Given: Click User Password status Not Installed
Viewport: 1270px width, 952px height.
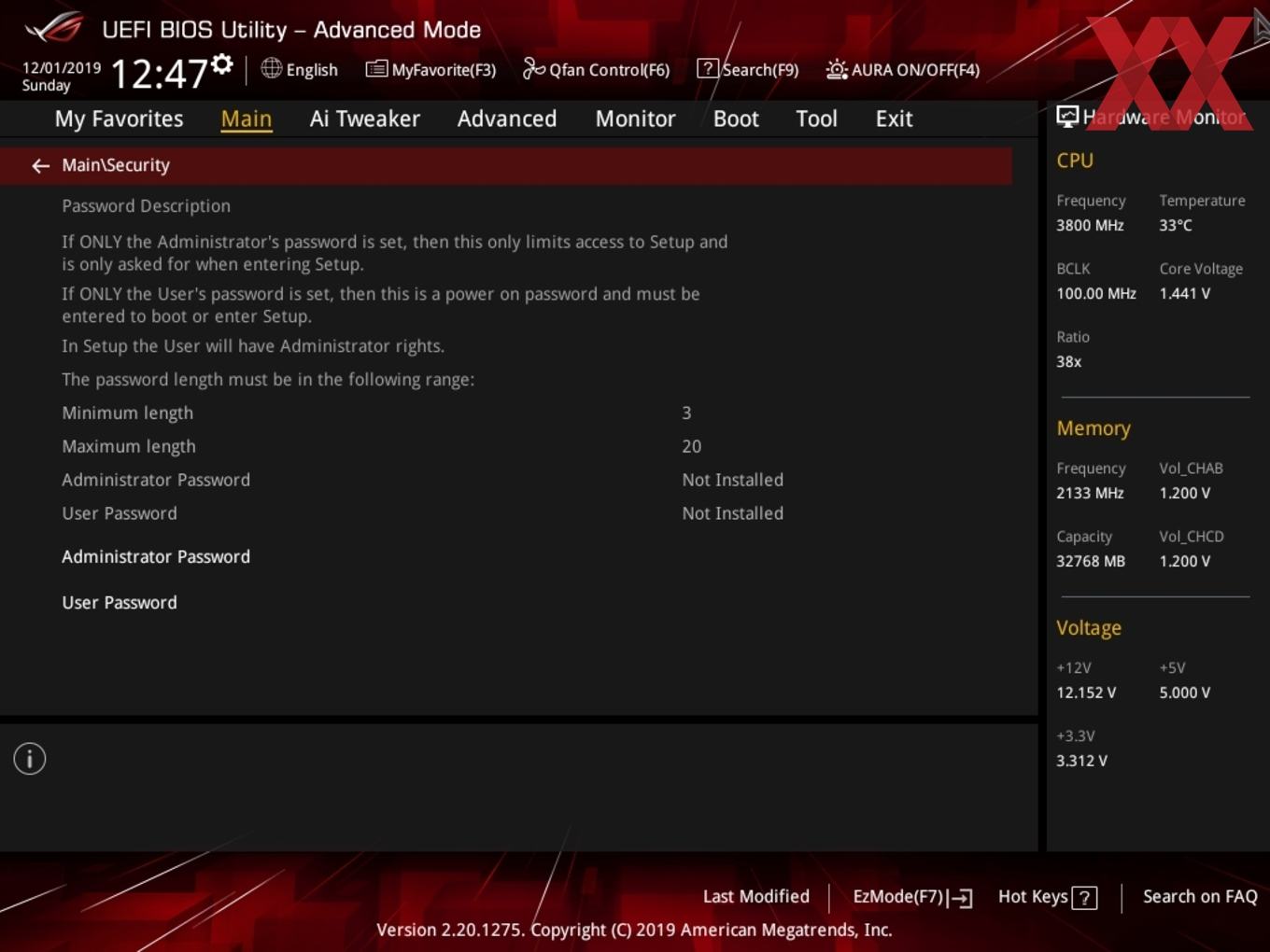Looking at the screenshot, I should [732, 513].
